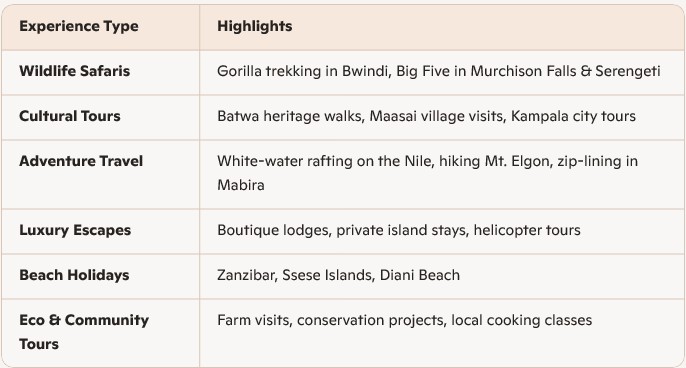
Task: Click the local cooking classes text
Action: point(522,320)
